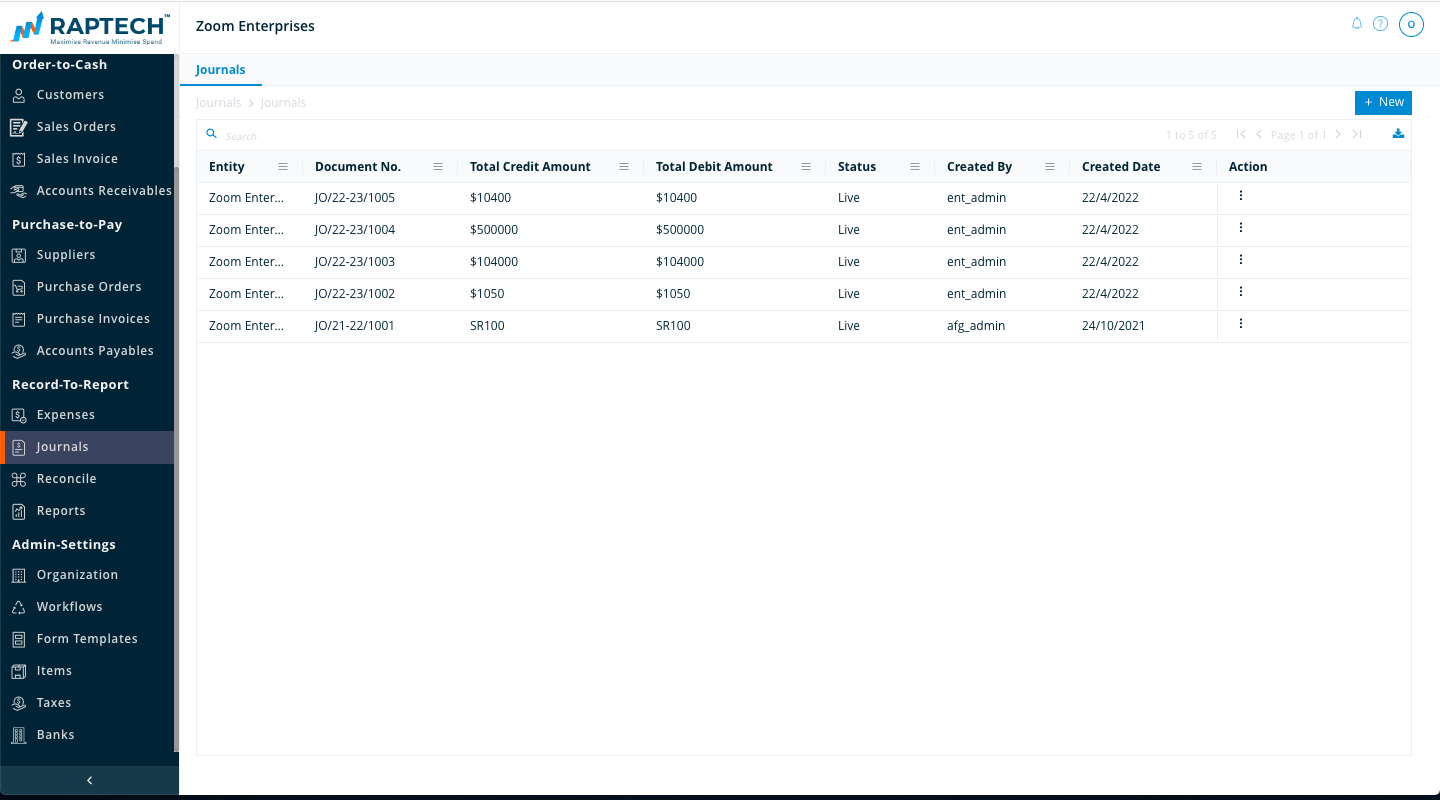The height and width of the screenshot is (800, 1440).
Task: Click the Purchase Invoices sidebar icon
Action: pyautogui.click(x=19, y=319)
